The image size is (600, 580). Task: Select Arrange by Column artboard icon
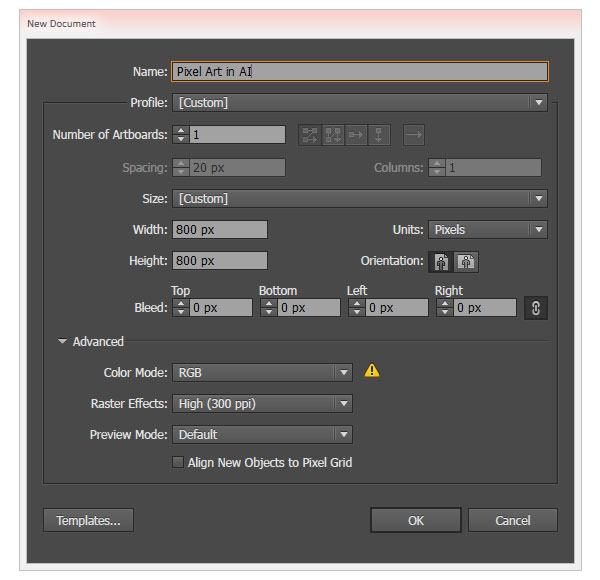(379, 135)
